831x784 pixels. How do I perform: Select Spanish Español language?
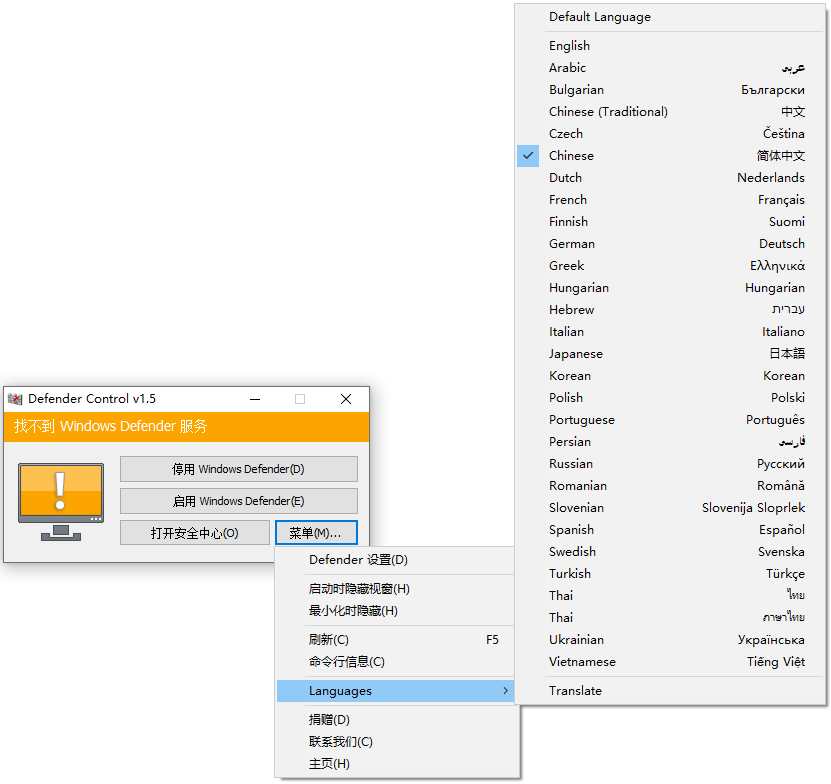[x=670, y=530]
